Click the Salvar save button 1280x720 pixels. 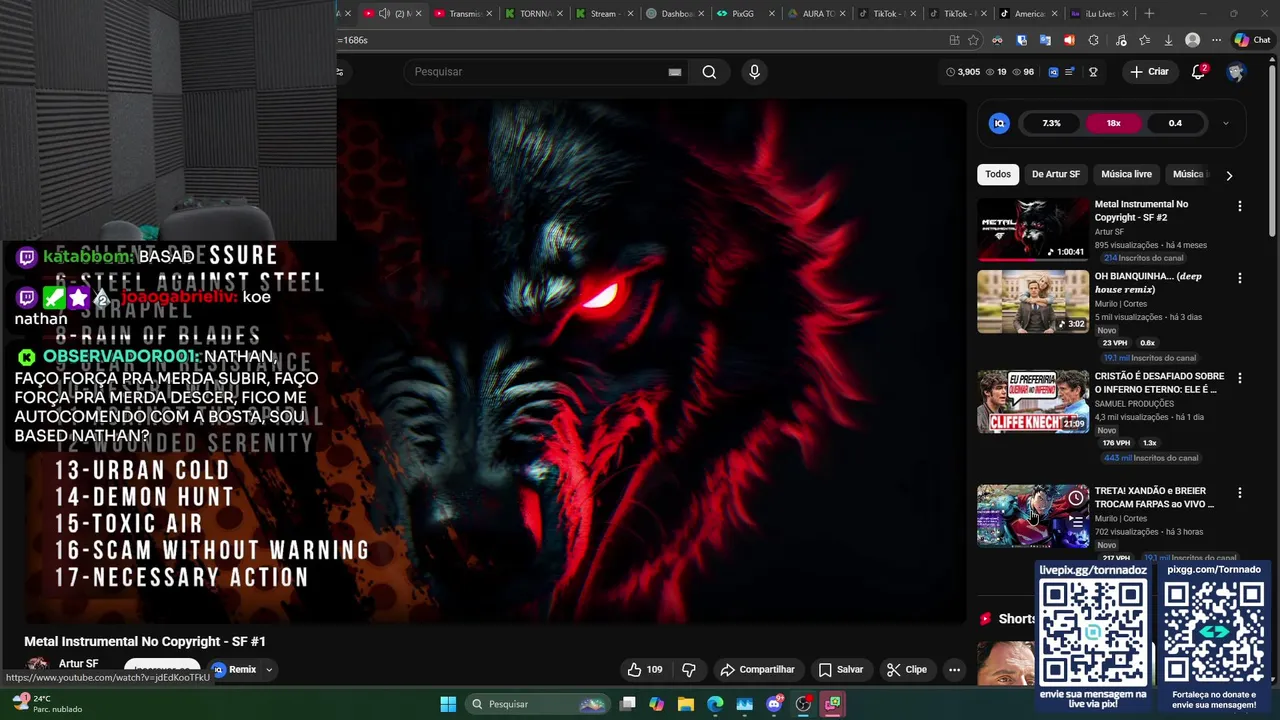click(x=840, y=670)
